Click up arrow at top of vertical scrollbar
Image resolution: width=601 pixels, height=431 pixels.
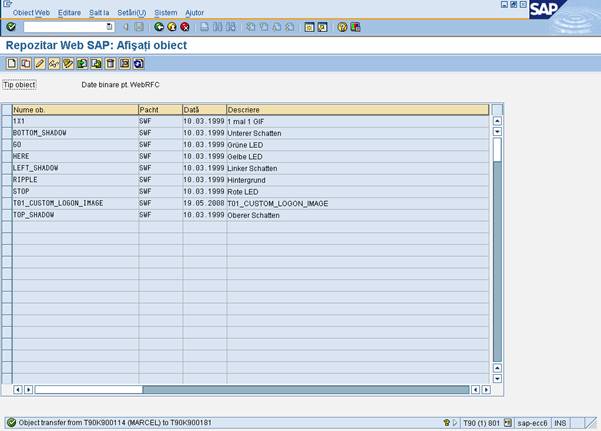click(x=497, y=121)
